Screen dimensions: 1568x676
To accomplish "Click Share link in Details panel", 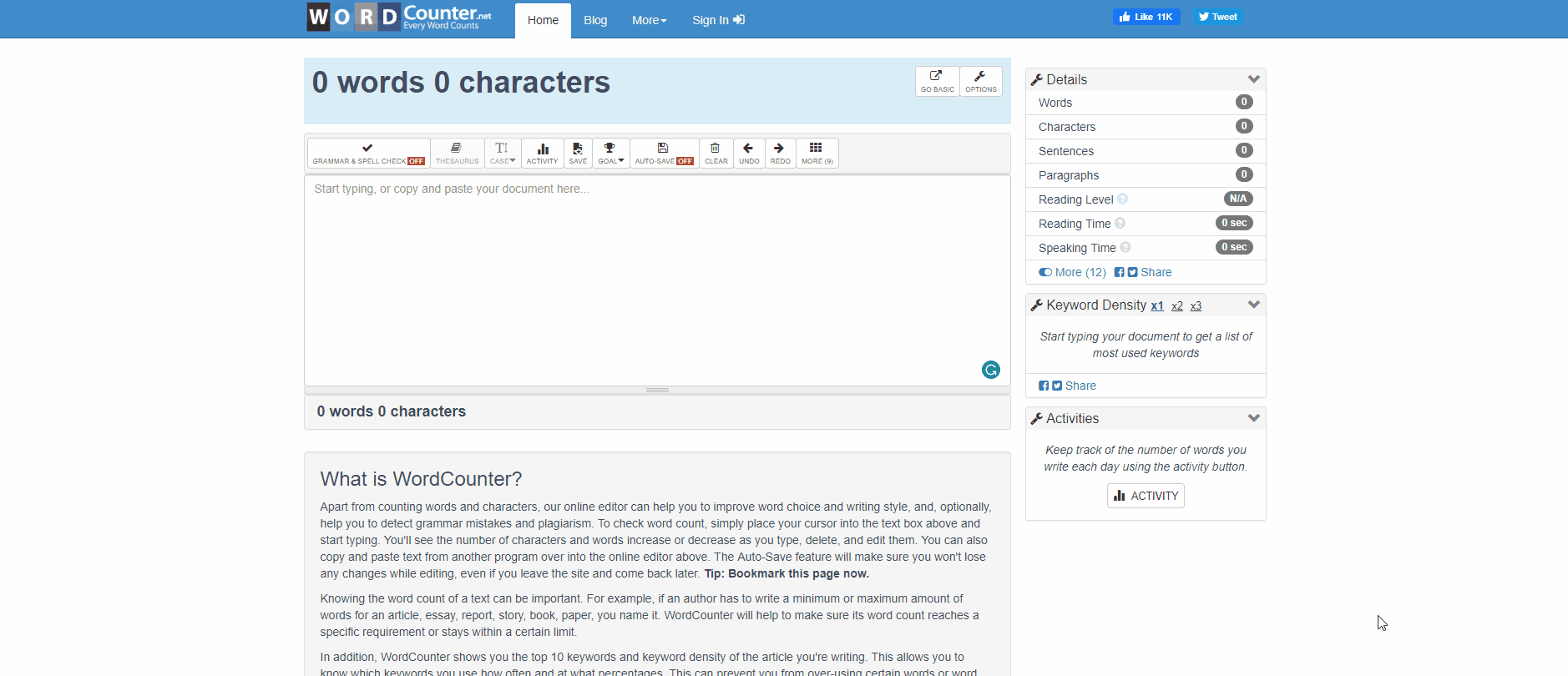I will [x=1156, y=272].
